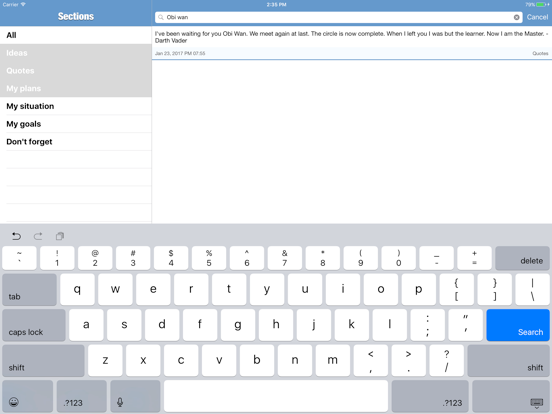Tap the blue Search key
This screenshot has height=414, width=552.
click(x=518, y=325)
